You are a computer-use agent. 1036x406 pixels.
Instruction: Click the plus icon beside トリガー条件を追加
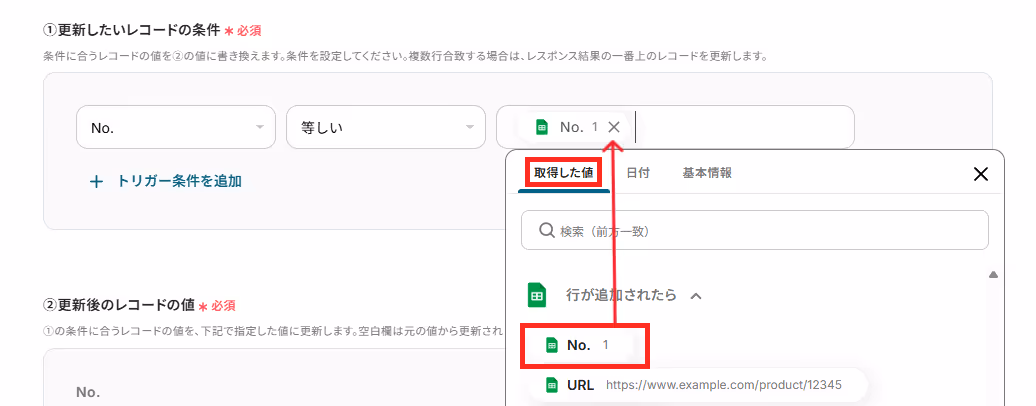coord(96,182)
